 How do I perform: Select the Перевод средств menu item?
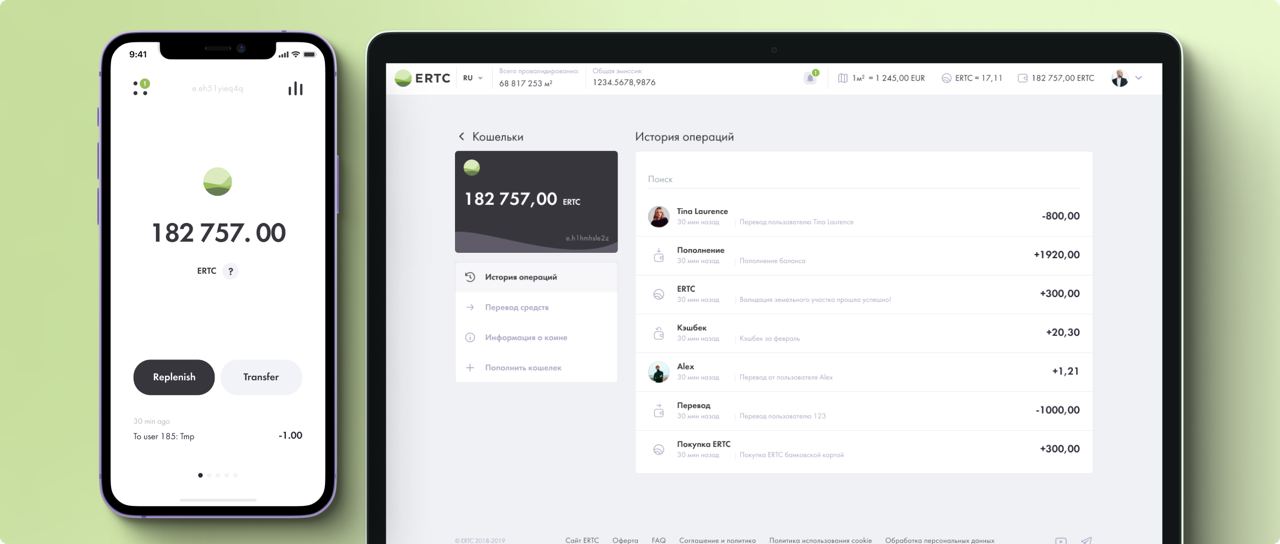coord(536,307)
